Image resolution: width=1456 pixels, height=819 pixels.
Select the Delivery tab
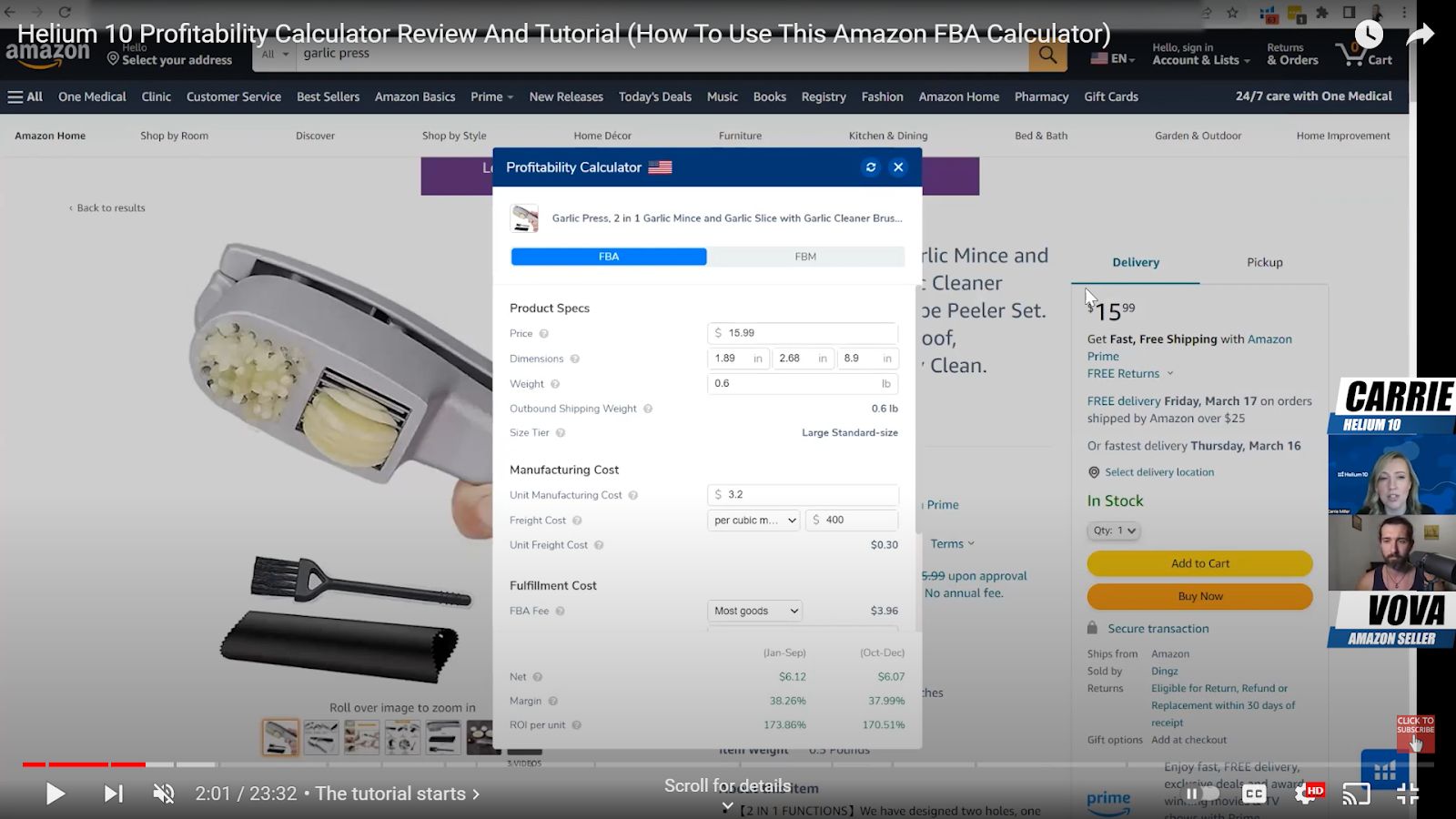1136,262
